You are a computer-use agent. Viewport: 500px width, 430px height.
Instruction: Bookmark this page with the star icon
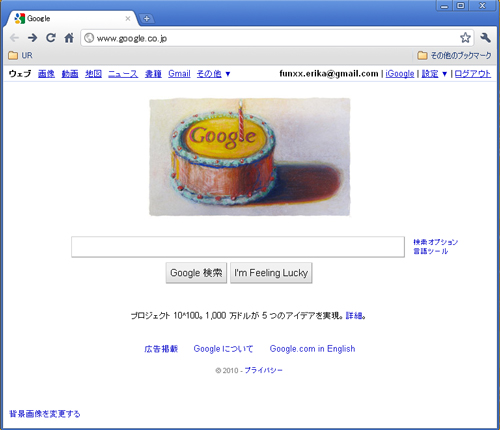tap(465, 38)
